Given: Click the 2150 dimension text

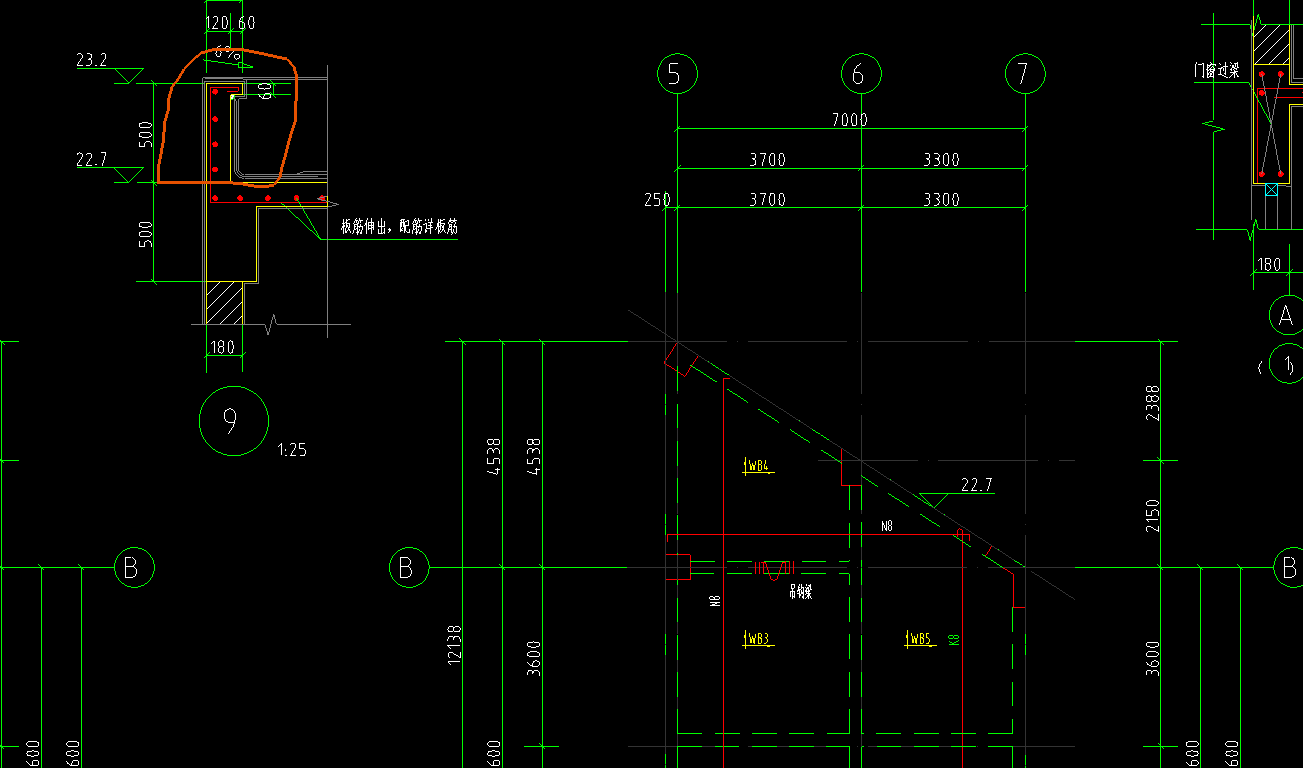Looking at the screenshot, I should pyautogui.click(x=1152, y=515).
